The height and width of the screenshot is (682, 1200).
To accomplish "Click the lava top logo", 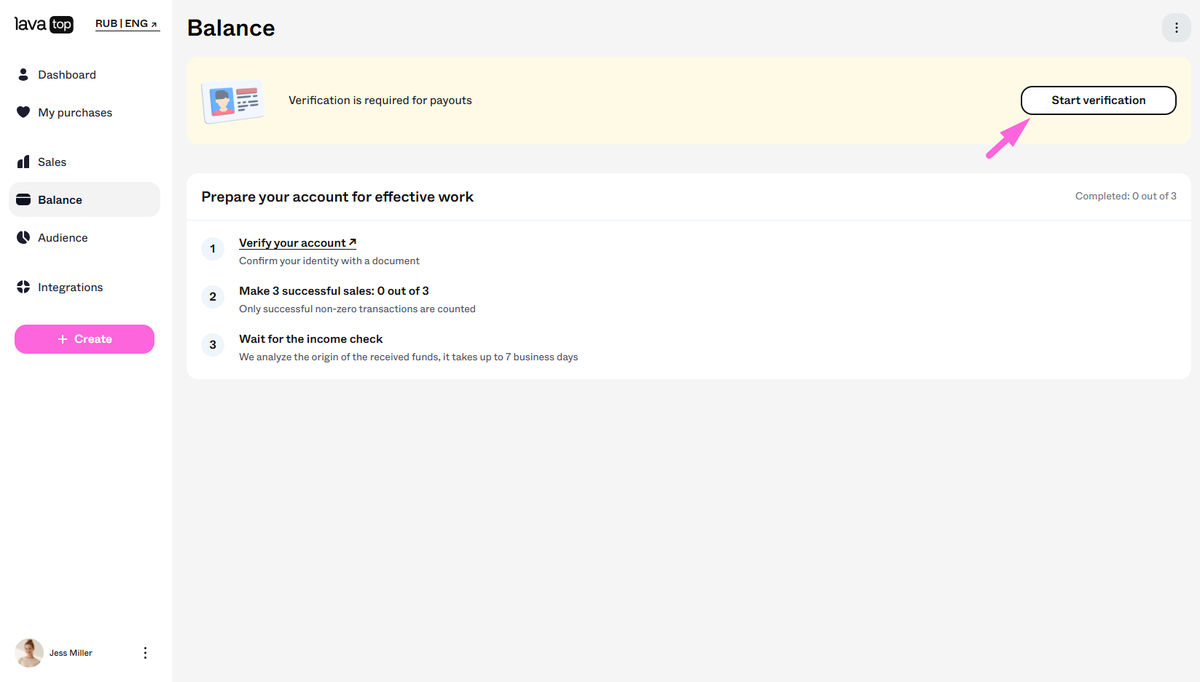I will [x=44, y=24].
